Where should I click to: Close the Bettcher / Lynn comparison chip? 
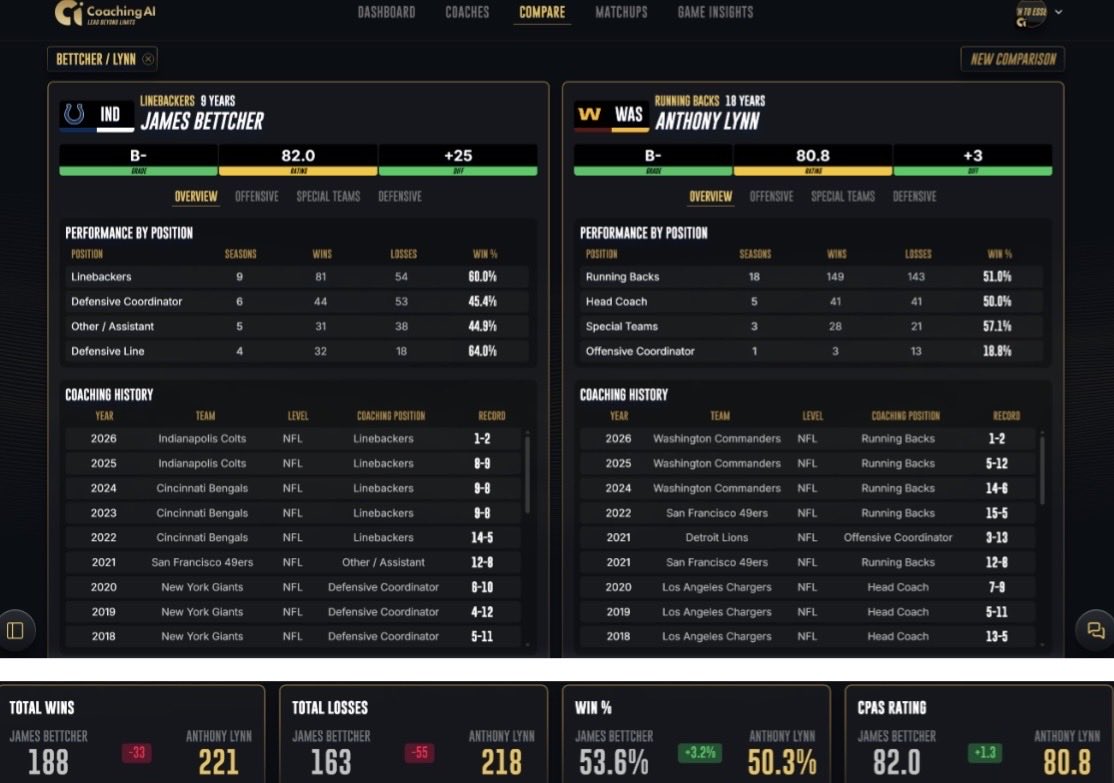pos(148,59)
